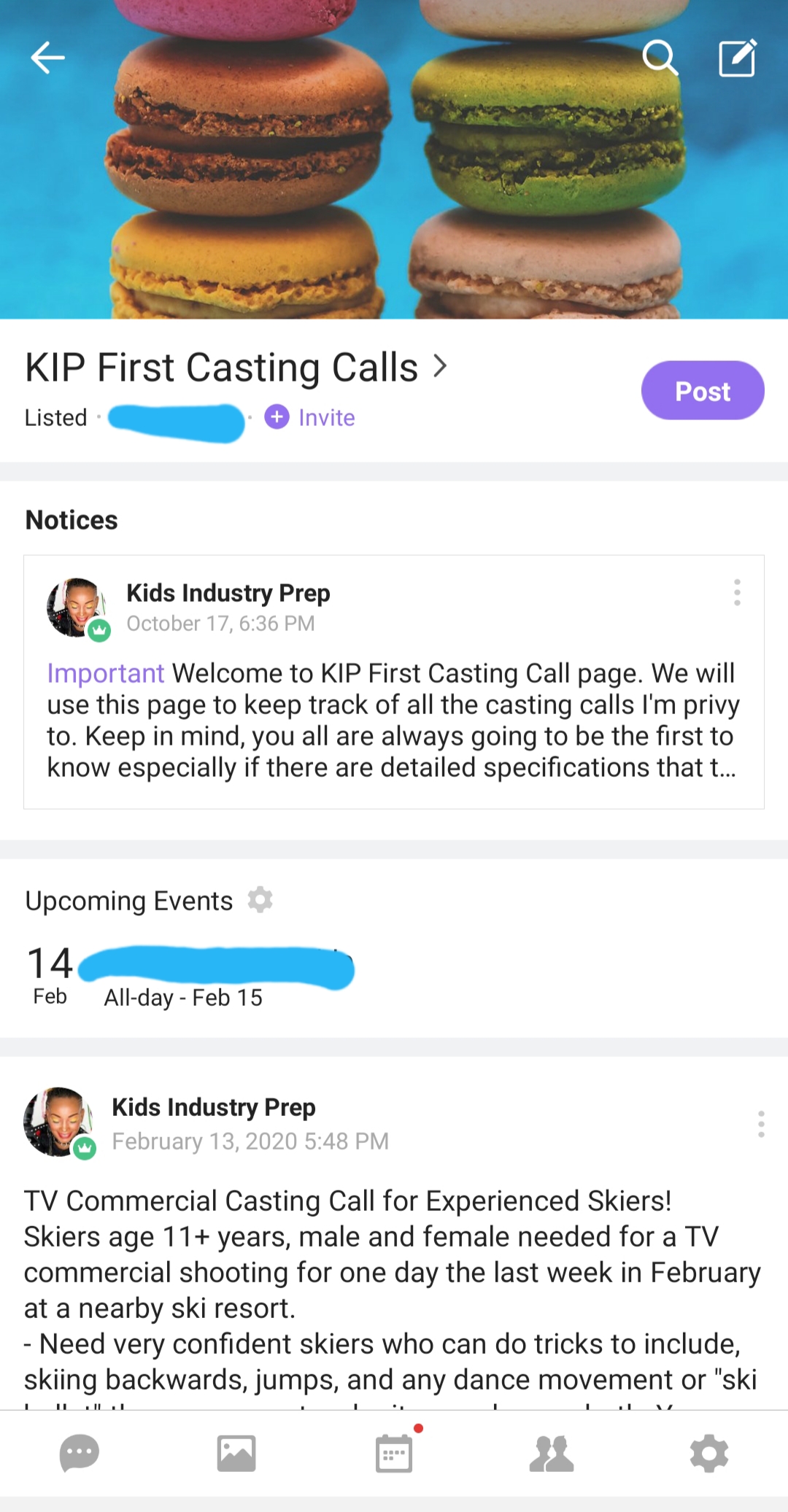Tap the Invite link
This screenshot has height=1512, width=788.
click(325, 417)
